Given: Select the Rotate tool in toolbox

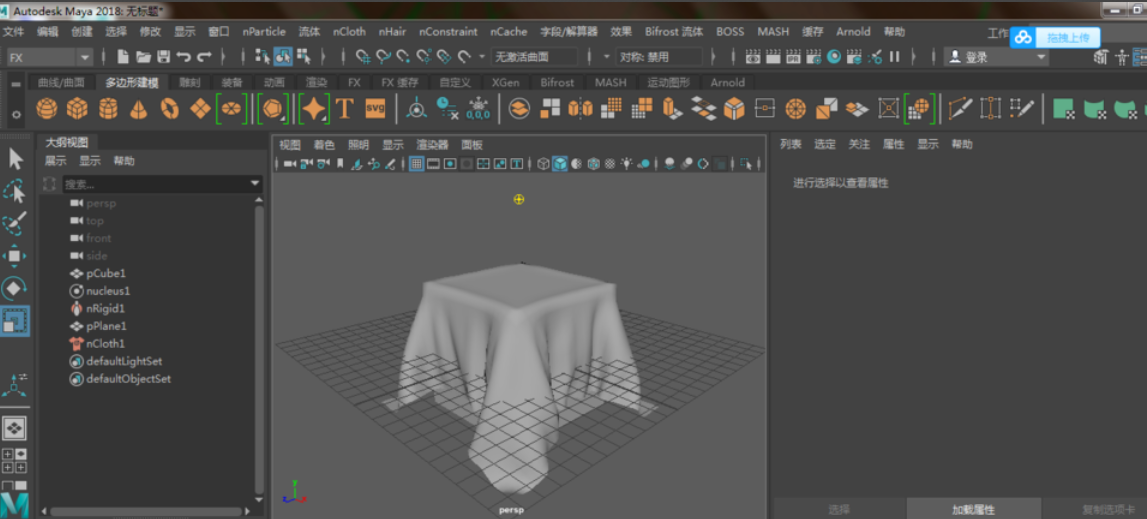Looking at the screenshot, I should click(x=15, y=288).
